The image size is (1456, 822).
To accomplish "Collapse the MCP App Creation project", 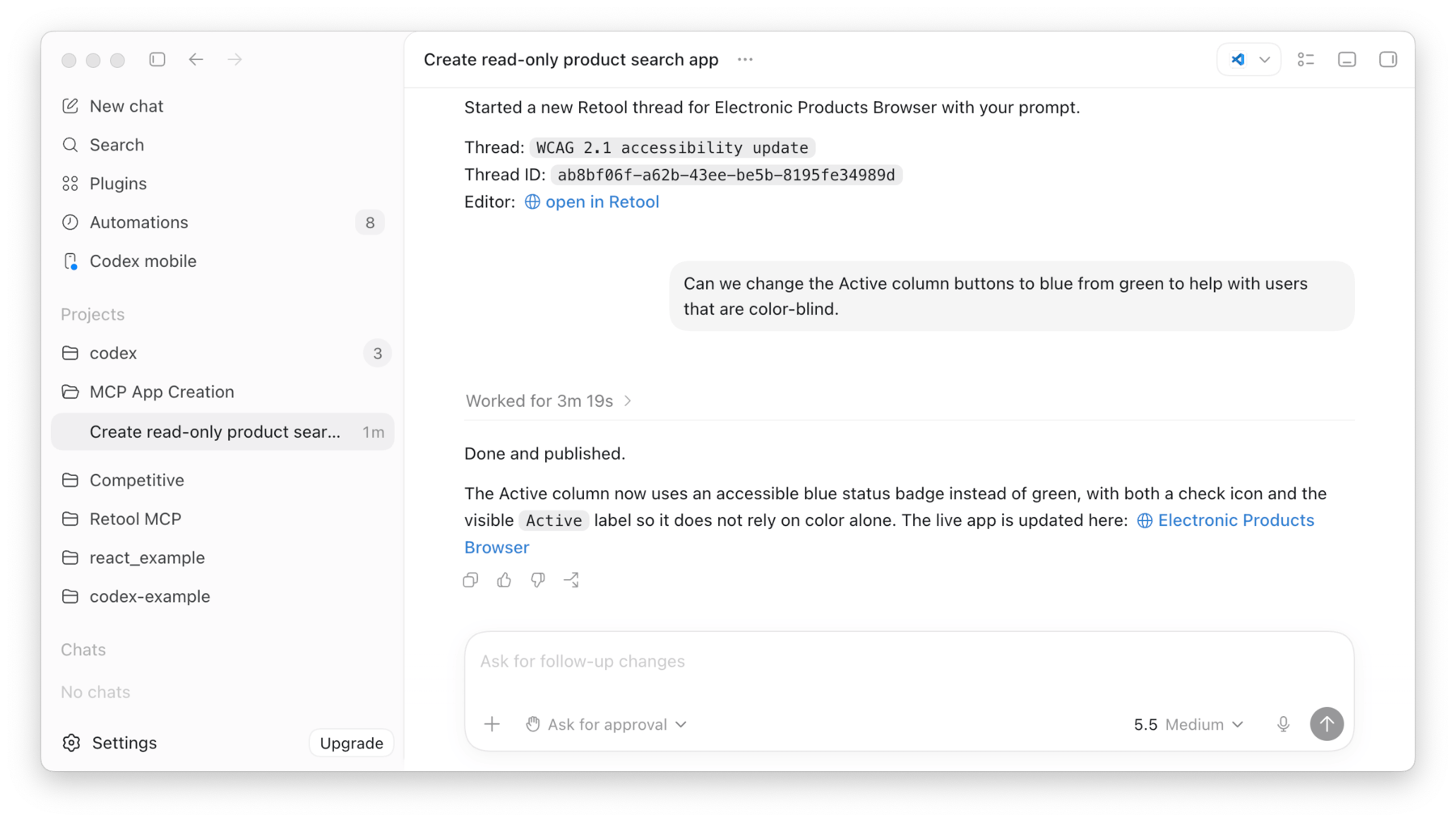I will (222, 392).
